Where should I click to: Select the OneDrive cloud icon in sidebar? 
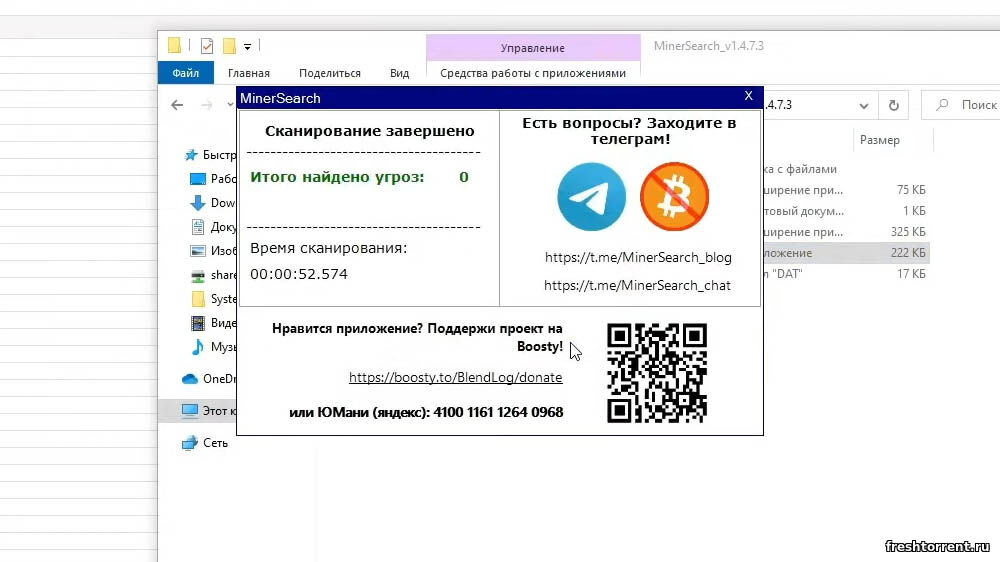tap(190, 379)
